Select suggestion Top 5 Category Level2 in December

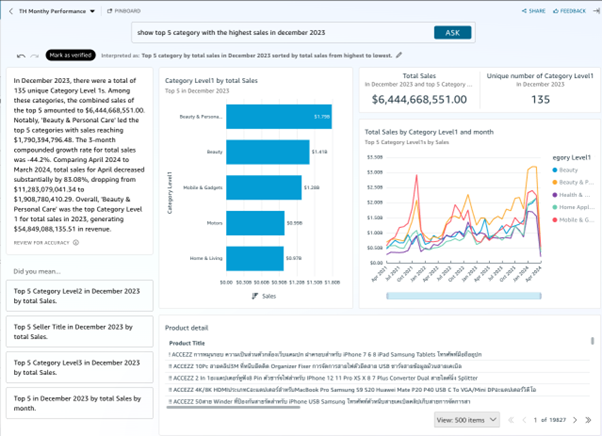tap(80, 295)
